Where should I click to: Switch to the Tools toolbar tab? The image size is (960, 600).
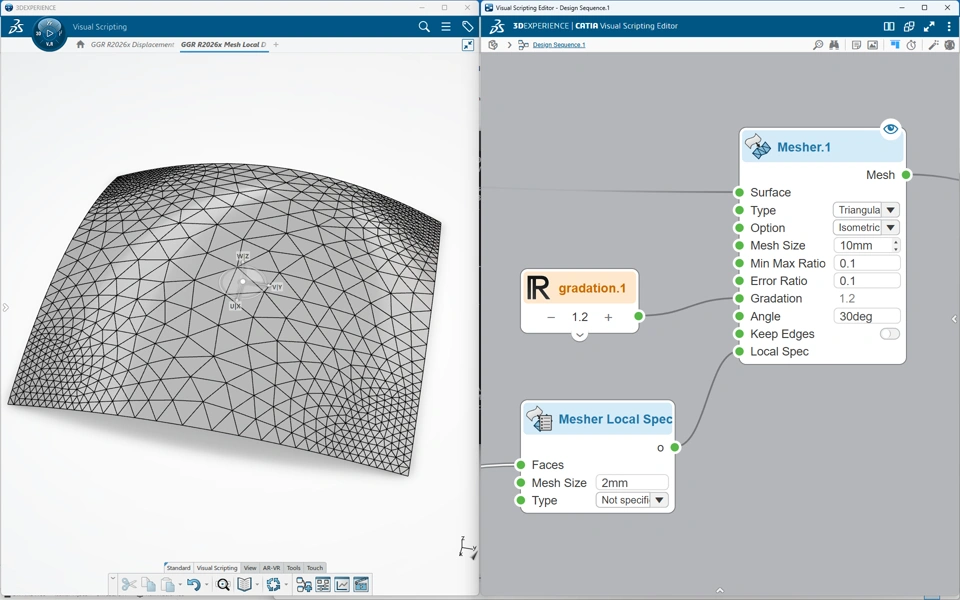293,568
